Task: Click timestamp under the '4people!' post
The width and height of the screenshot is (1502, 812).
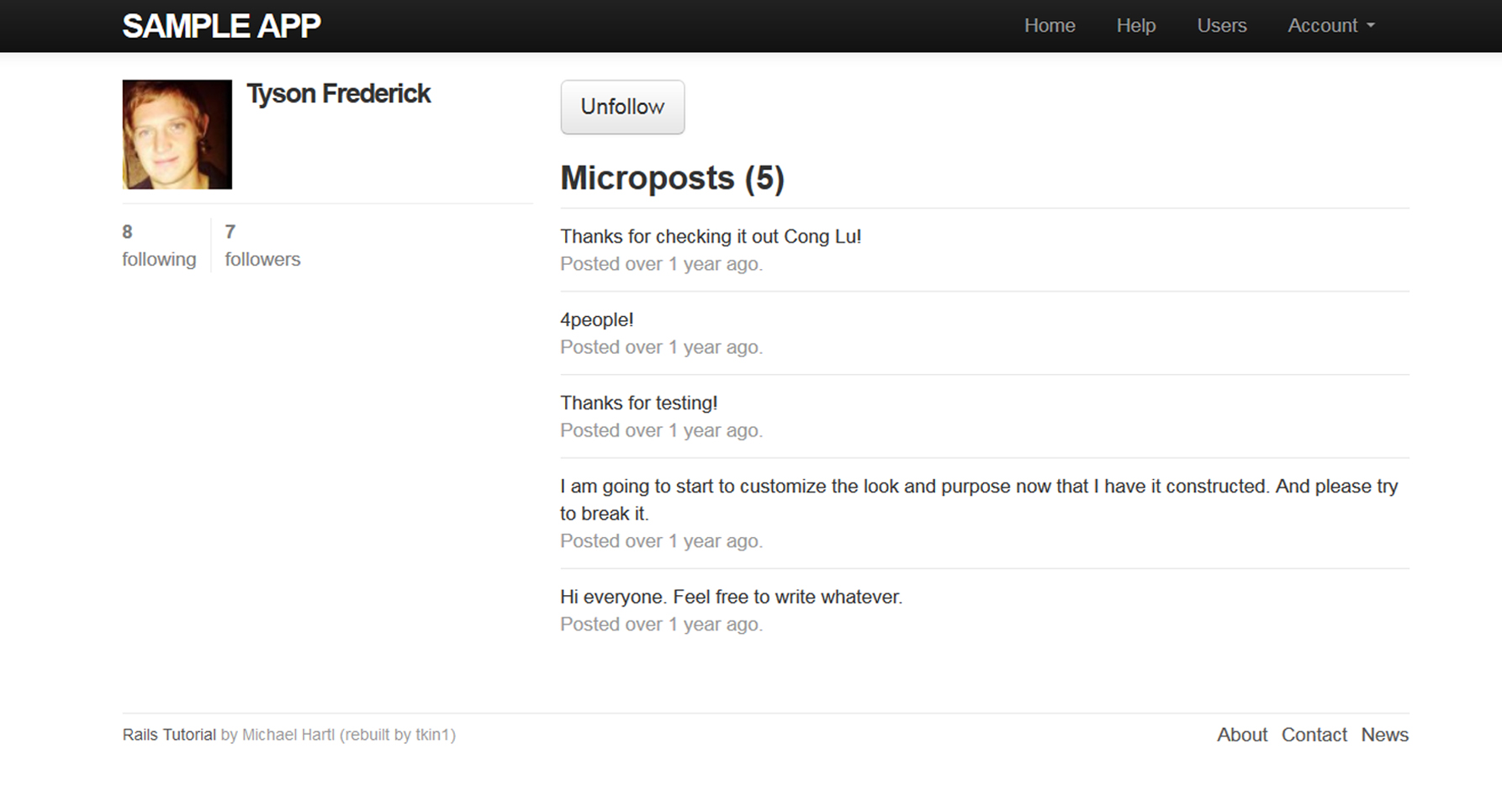Action: pyautogui.click(x=661, y=347)
